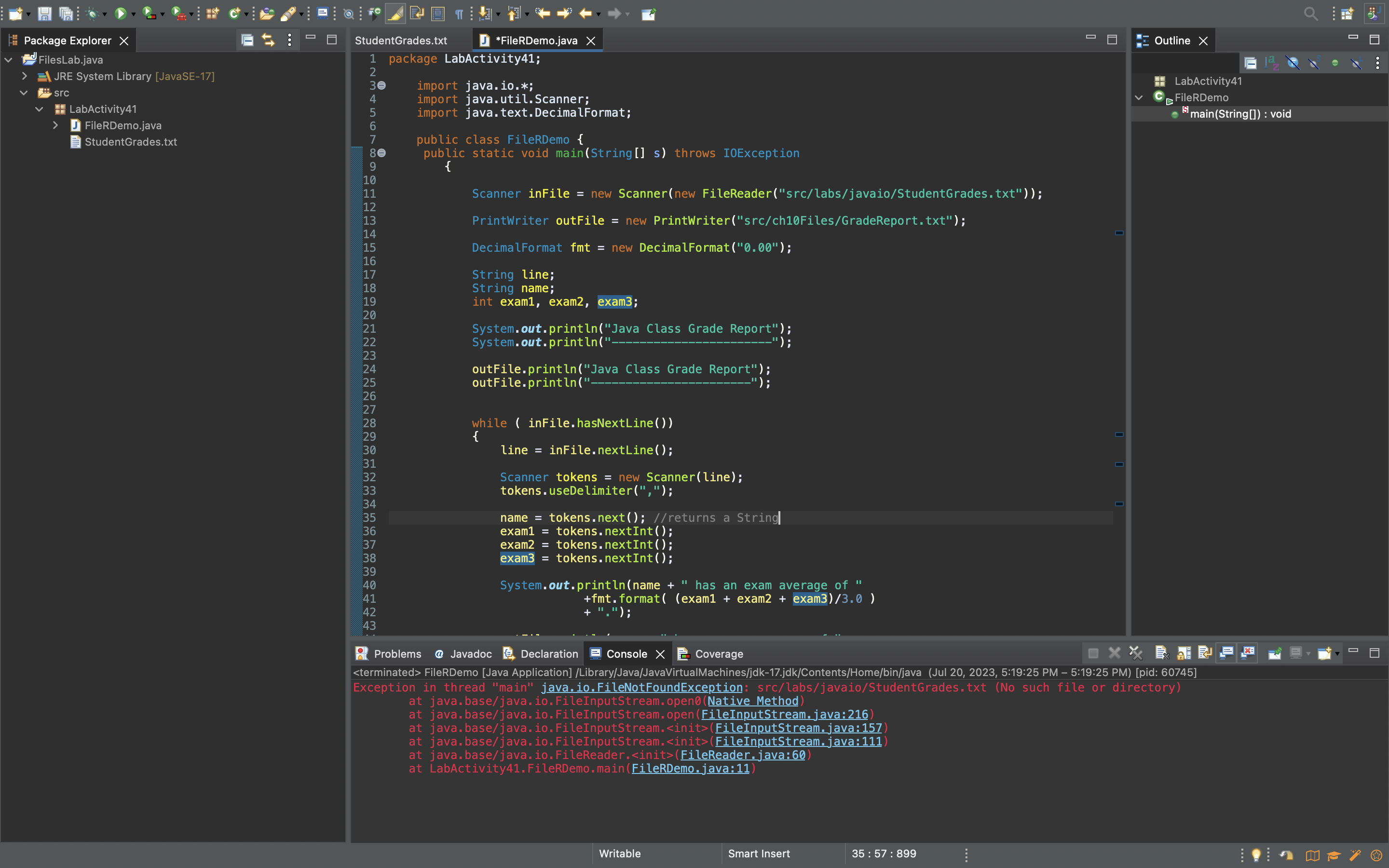The width and height of the screenshot is (1389, 868).
Task: Click the java.io.FileNotFoundException link
Action: pyautogui.click(x=641, y=687)
